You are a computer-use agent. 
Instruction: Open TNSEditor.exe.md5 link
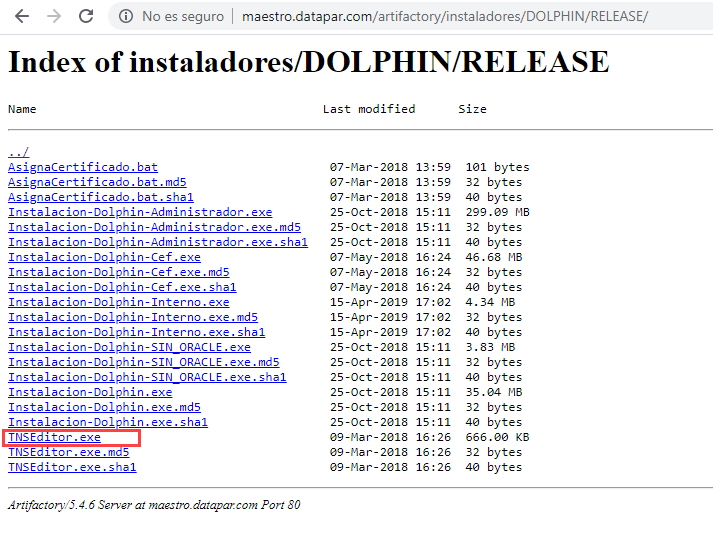(69, 452)
